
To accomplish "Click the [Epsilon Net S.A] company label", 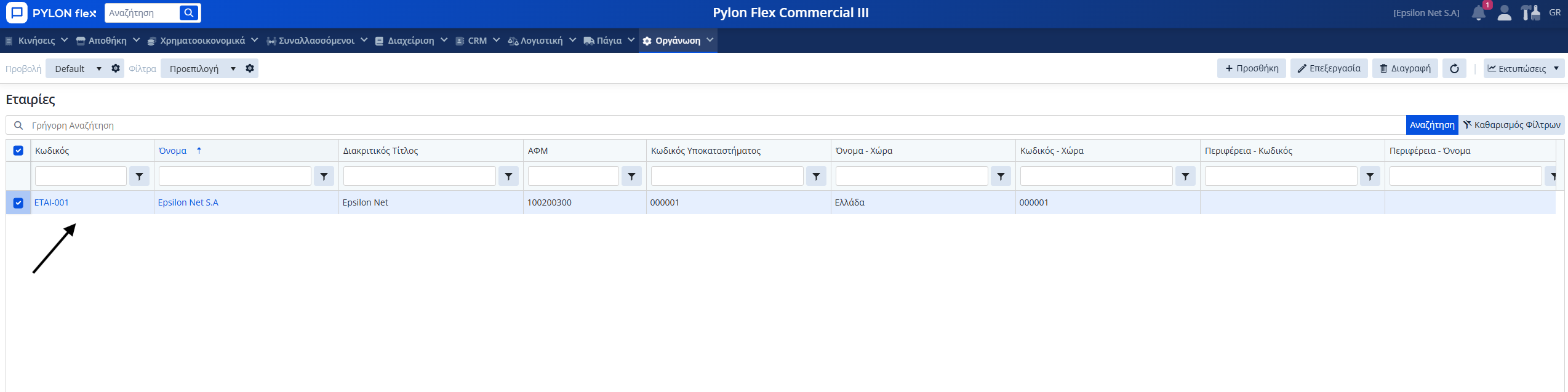I will coord(1426,13).
